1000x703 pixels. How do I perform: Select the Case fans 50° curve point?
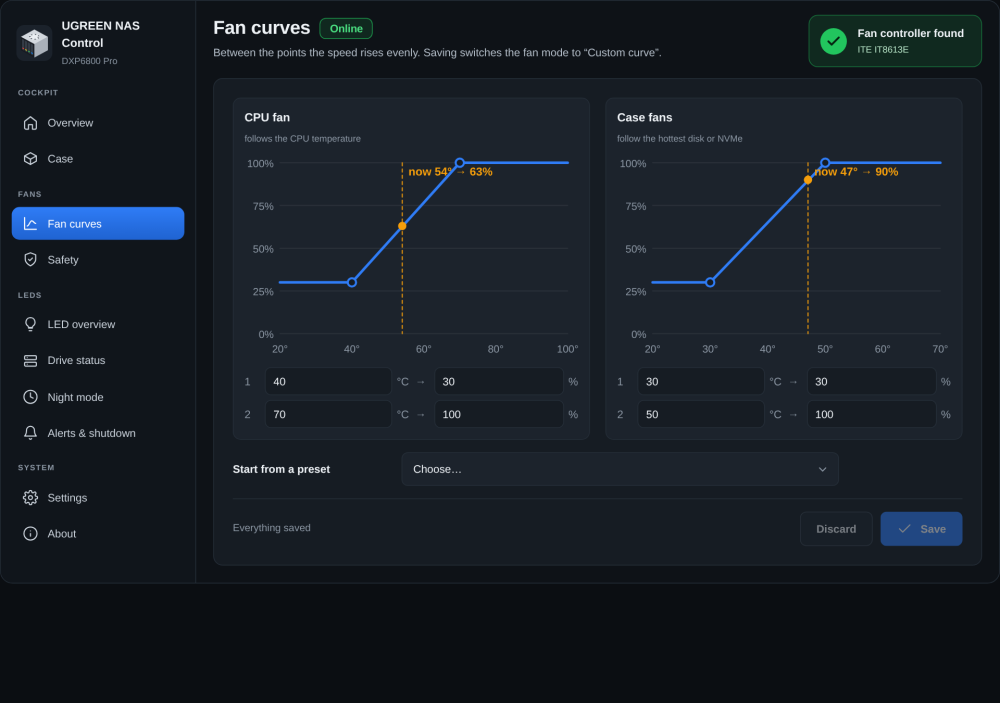tap(825, 163)
